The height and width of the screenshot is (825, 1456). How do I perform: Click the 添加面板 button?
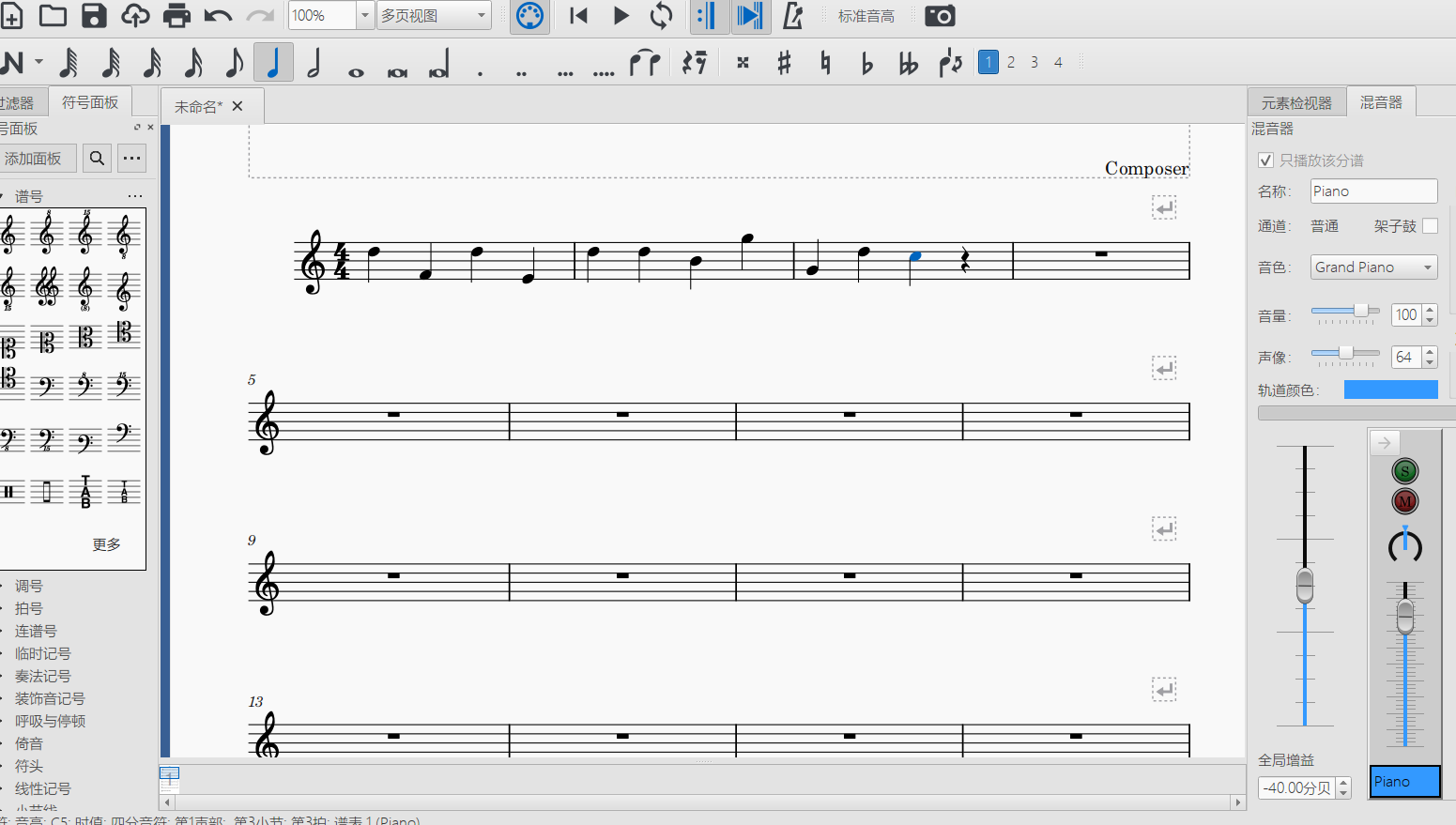click(36, 158)
